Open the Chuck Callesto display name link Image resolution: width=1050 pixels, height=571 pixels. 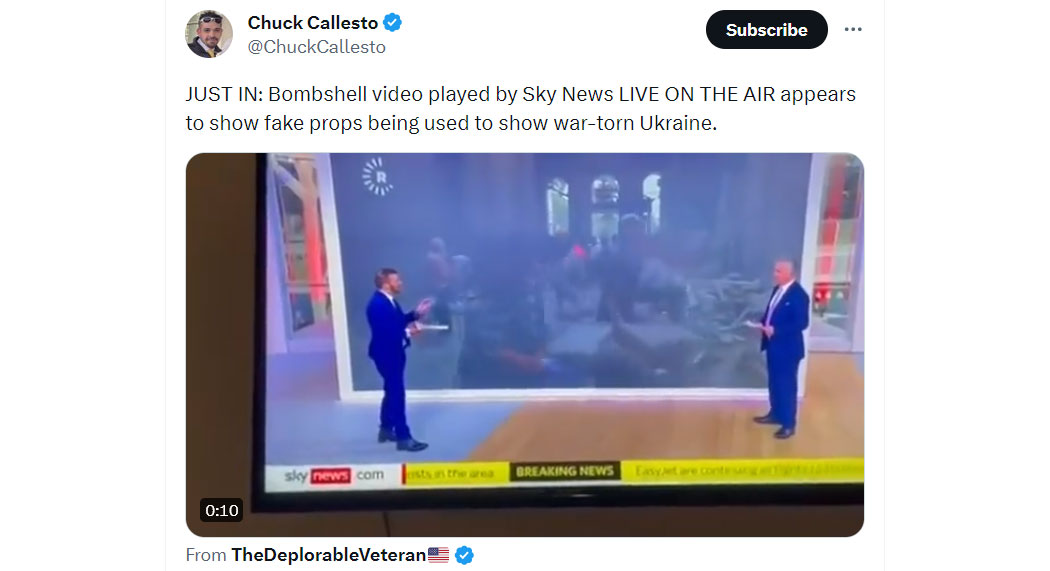[313, 23]
